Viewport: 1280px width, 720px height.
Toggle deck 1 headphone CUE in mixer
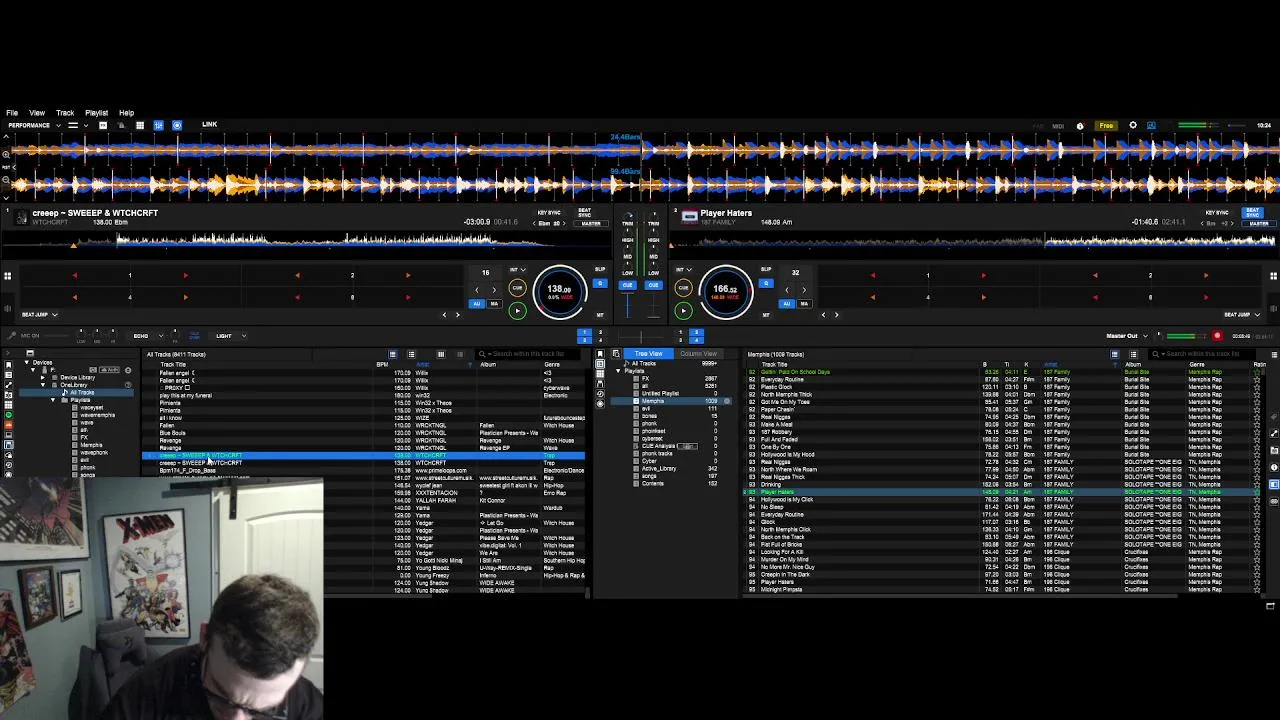(627, 285)
